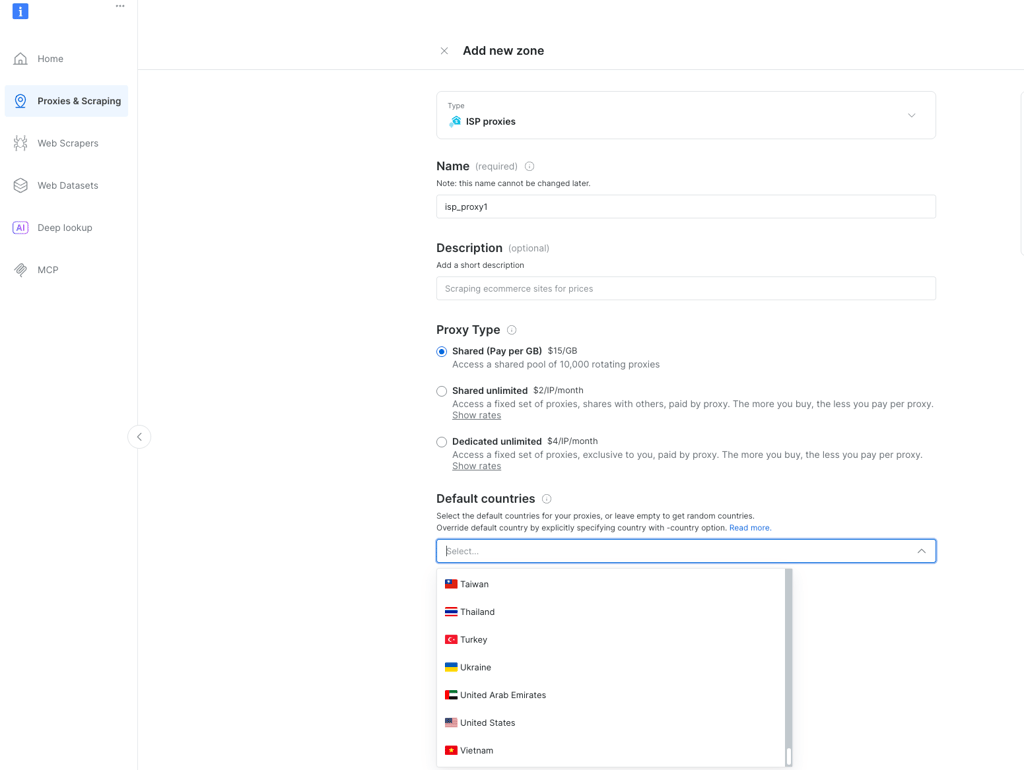Show info tooltip next to Name
1024x770 pixels.
(x=530, y=167)
